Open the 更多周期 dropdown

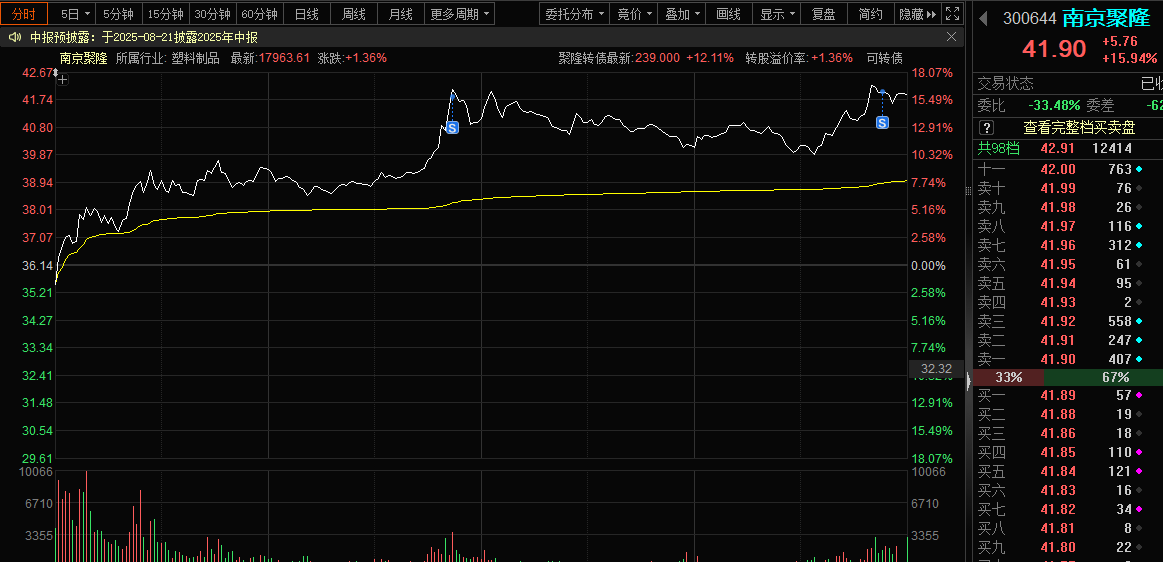click(x=460, y=13)
